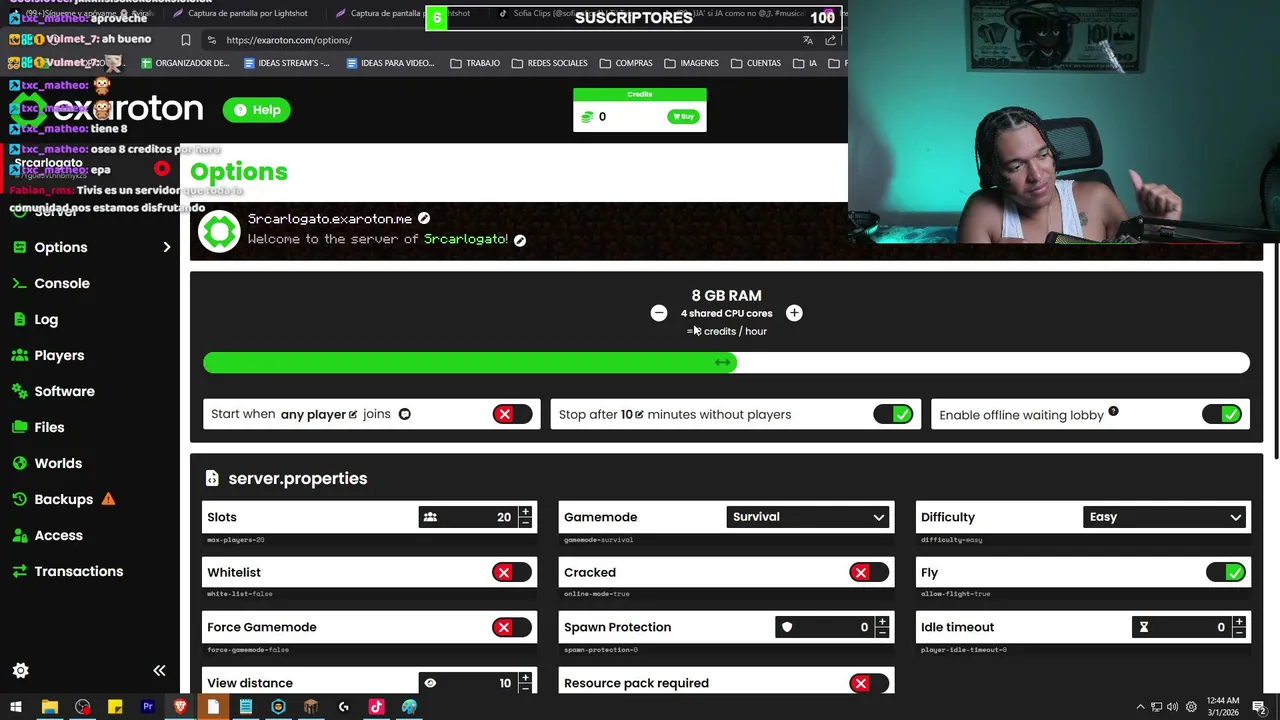Click the RAM slider handle
The height and width of the screenshot is (720, 1280).
723,362
